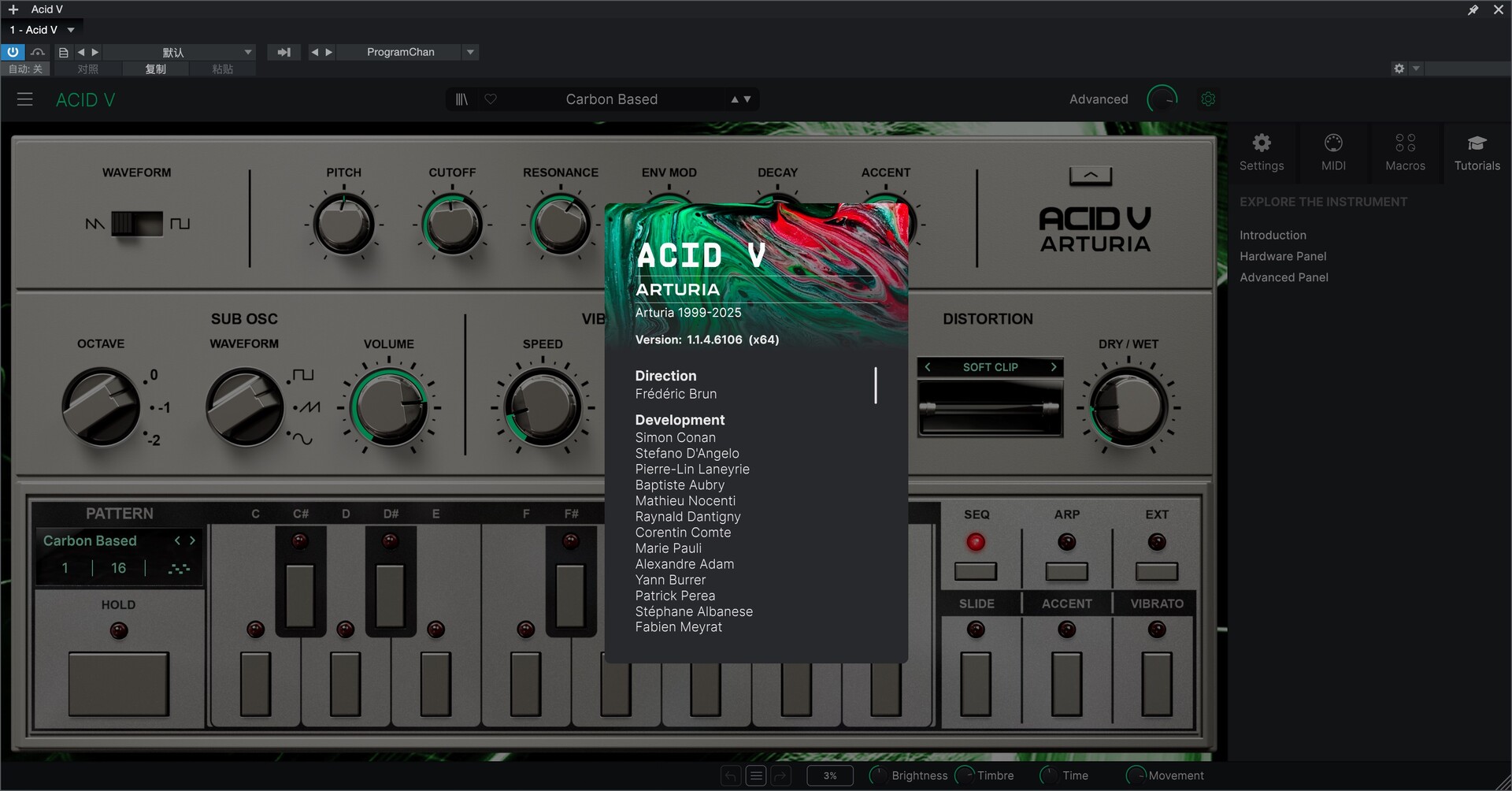Open the Acid V hamburger main menu

(x=24, y=99)
